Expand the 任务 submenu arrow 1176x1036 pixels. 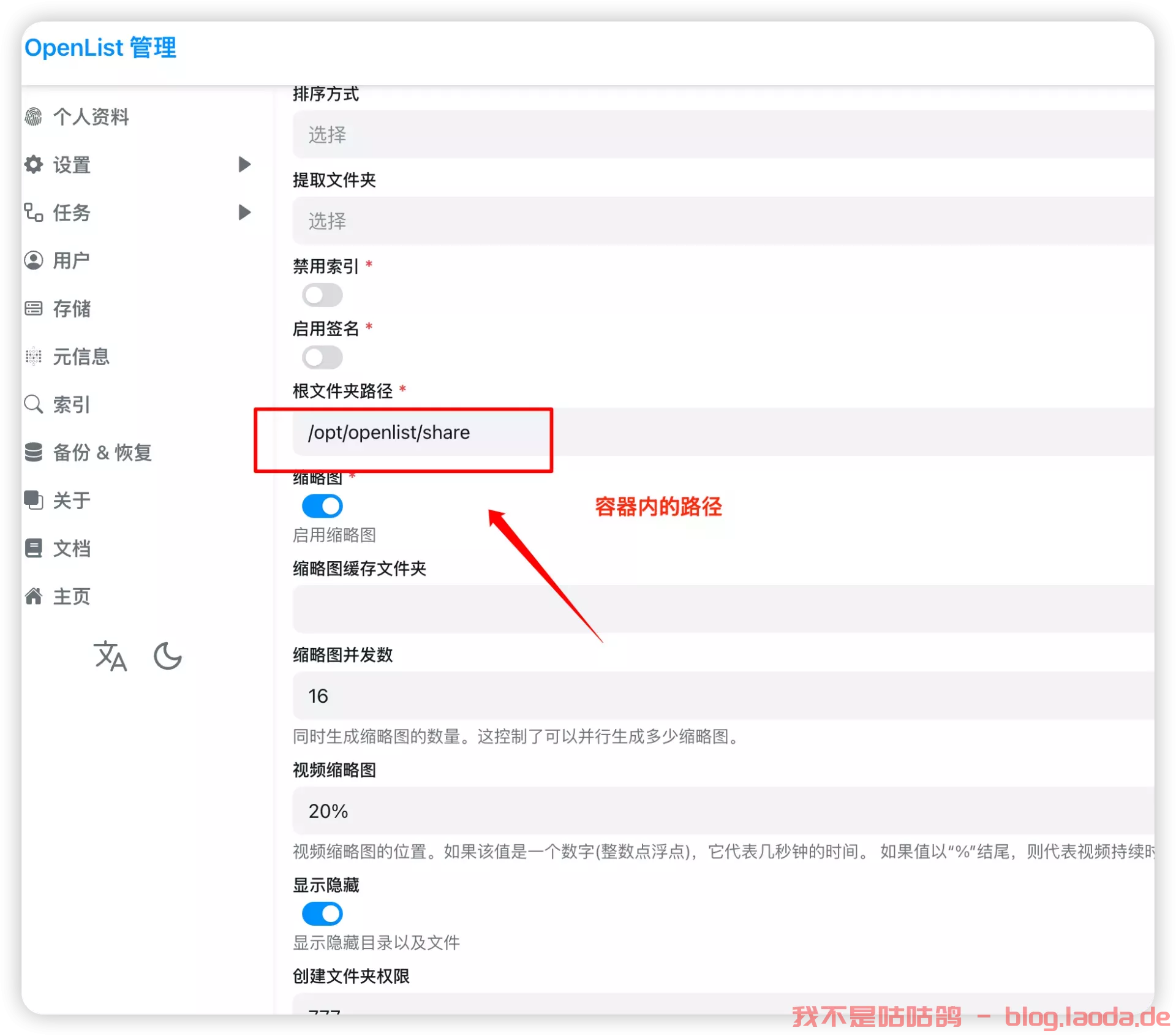click(244, 213)
